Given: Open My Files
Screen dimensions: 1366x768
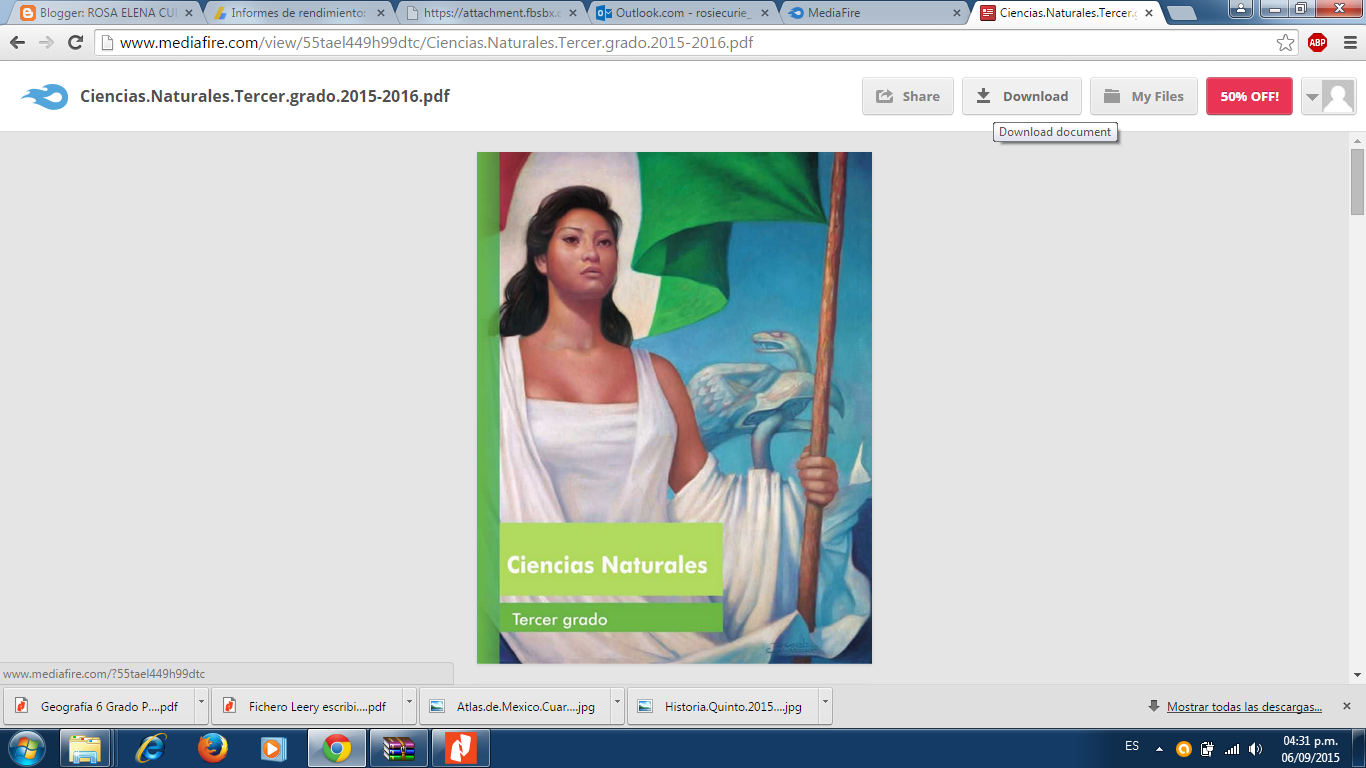Looking at the screenshot, I should pyautogui.click(x=1144, y=97).
